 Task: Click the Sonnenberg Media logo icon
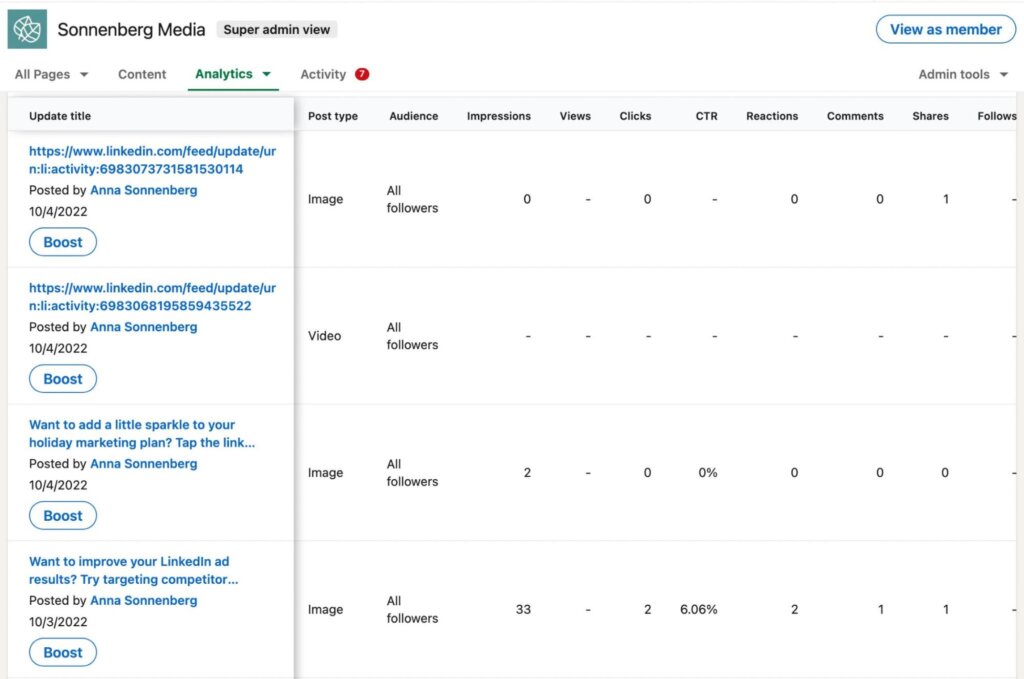27,29
